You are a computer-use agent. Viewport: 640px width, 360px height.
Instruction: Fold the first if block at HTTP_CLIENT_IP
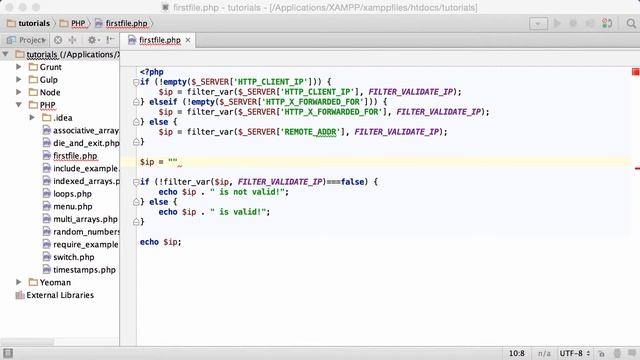click(x=136, y=82)
